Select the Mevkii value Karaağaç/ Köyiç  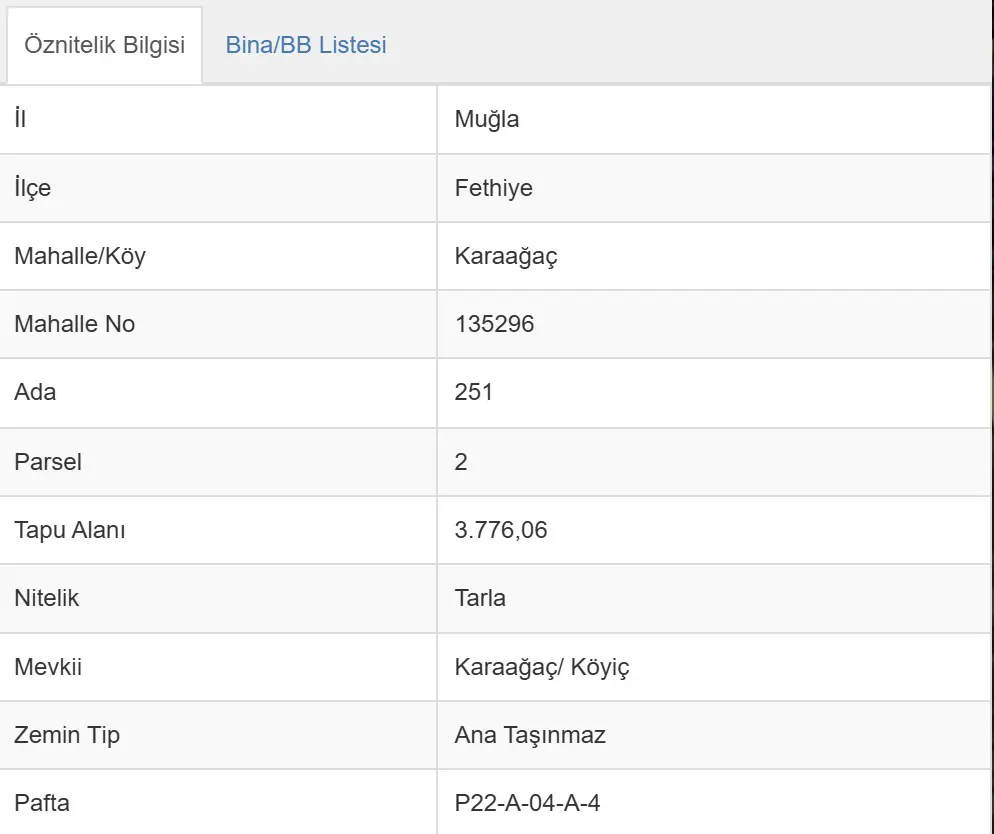[542, 667]
